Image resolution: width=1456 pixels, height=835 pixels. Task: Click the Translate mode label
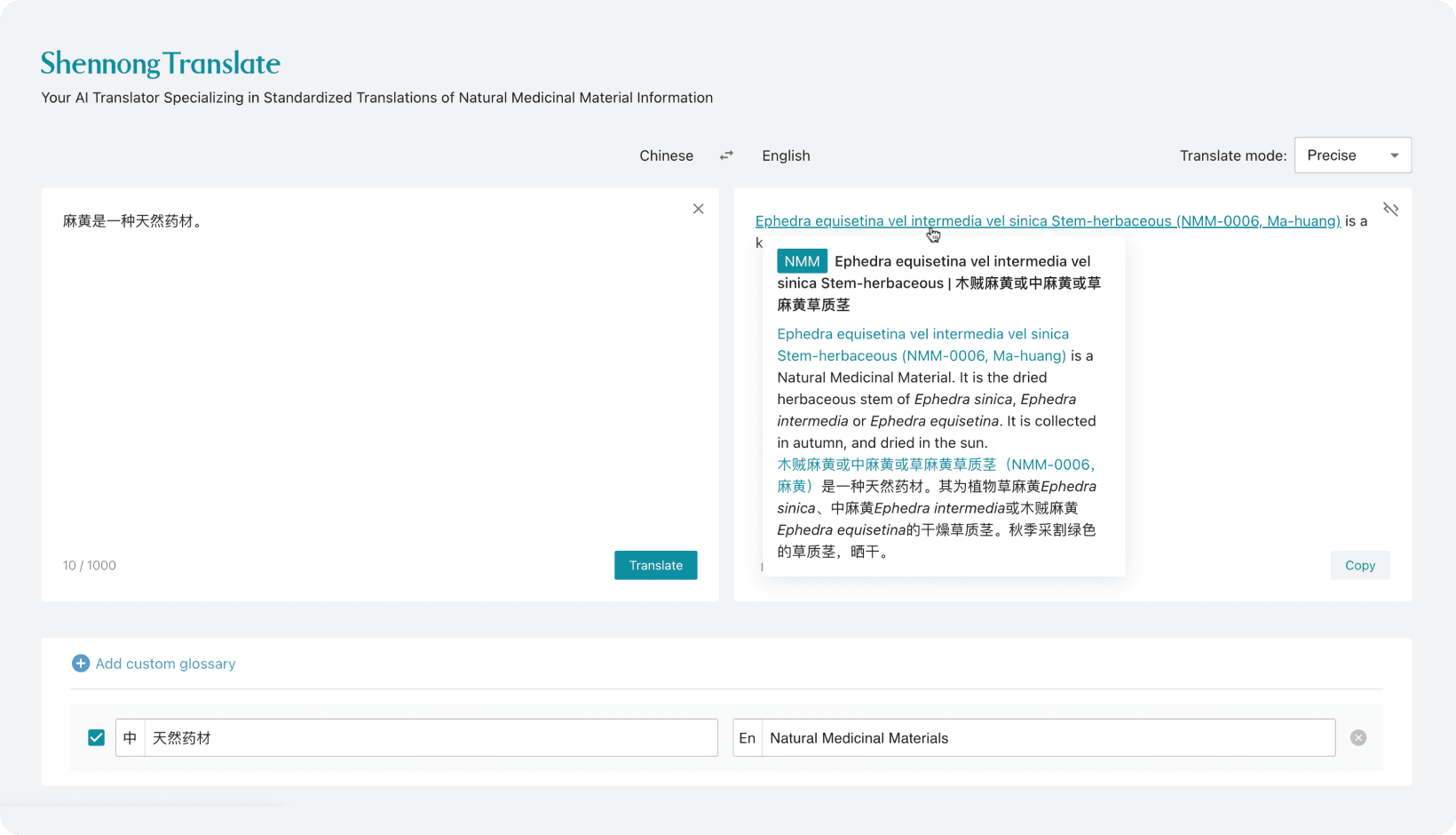pos(1232,155)
